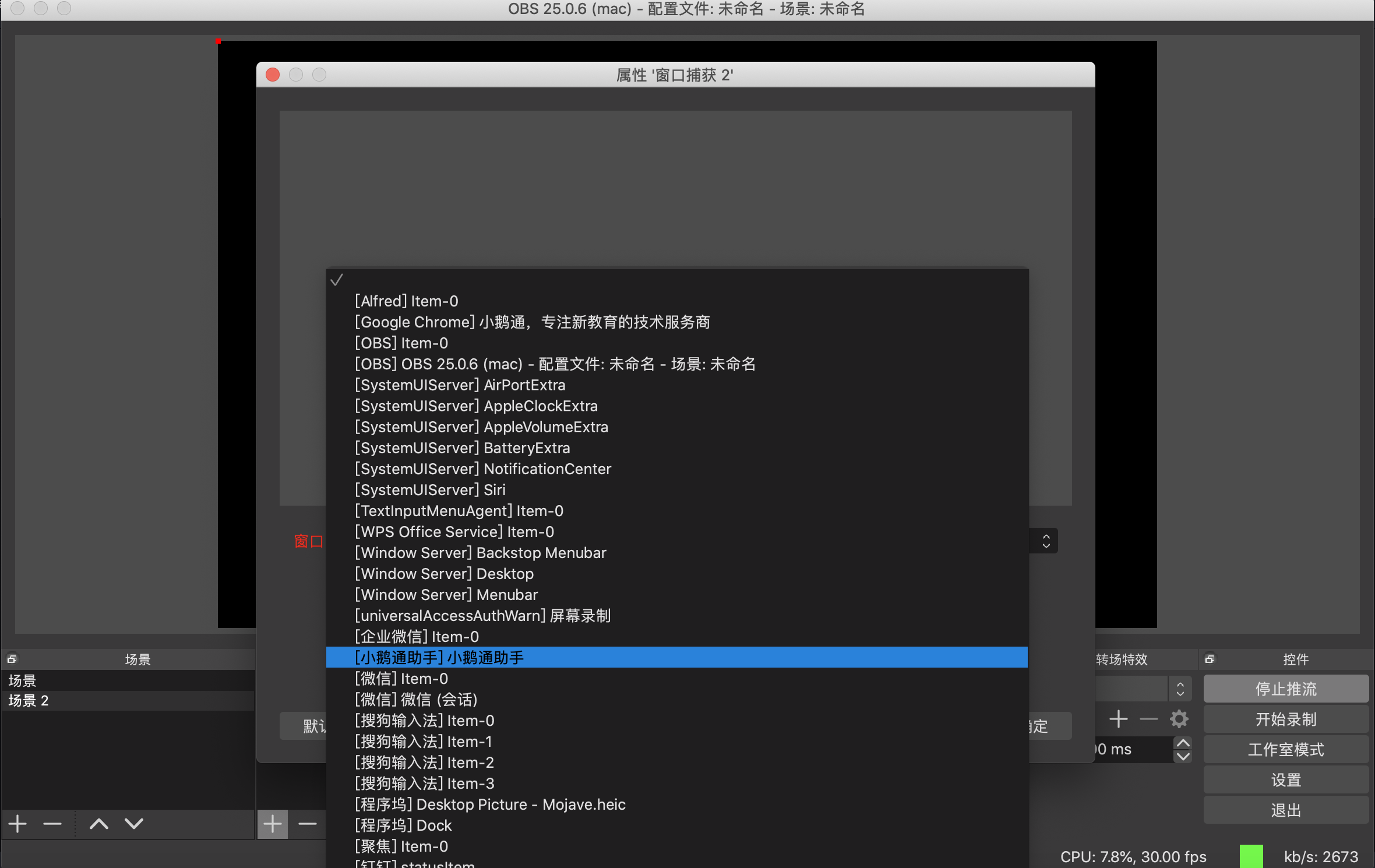The height and width of the screenshot is (868, 1375).
Task: Select [企业微信] Item-0
Action: tap(677, 637)
